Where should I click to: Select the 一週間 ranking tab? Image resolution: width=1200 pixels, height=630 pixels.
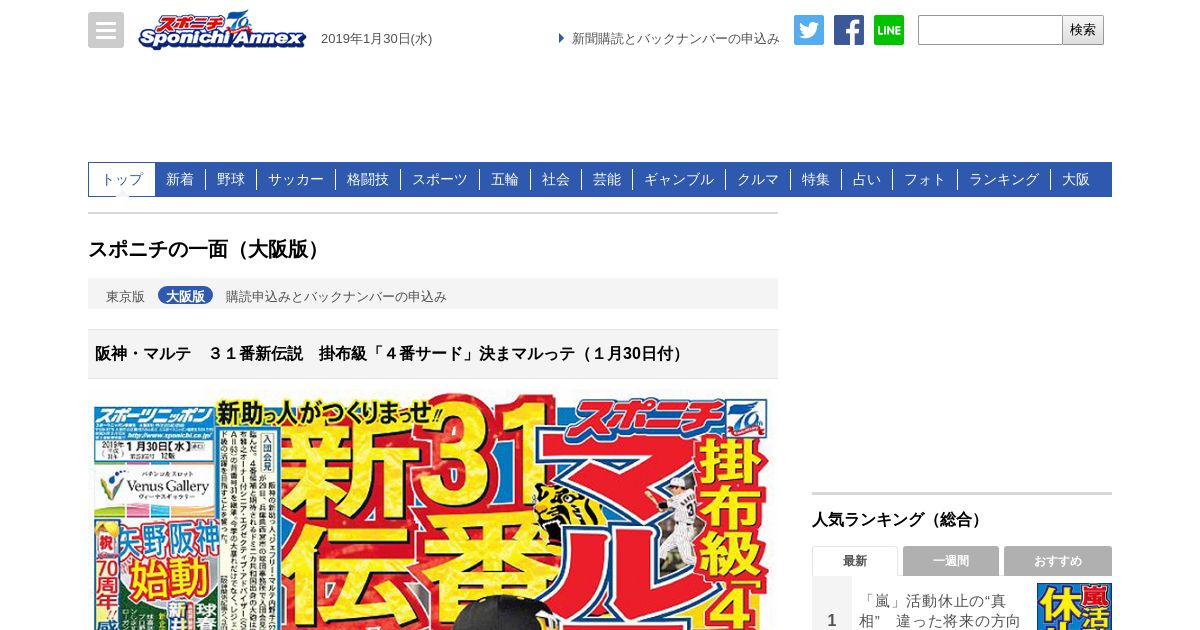click(x=951, y=561)
